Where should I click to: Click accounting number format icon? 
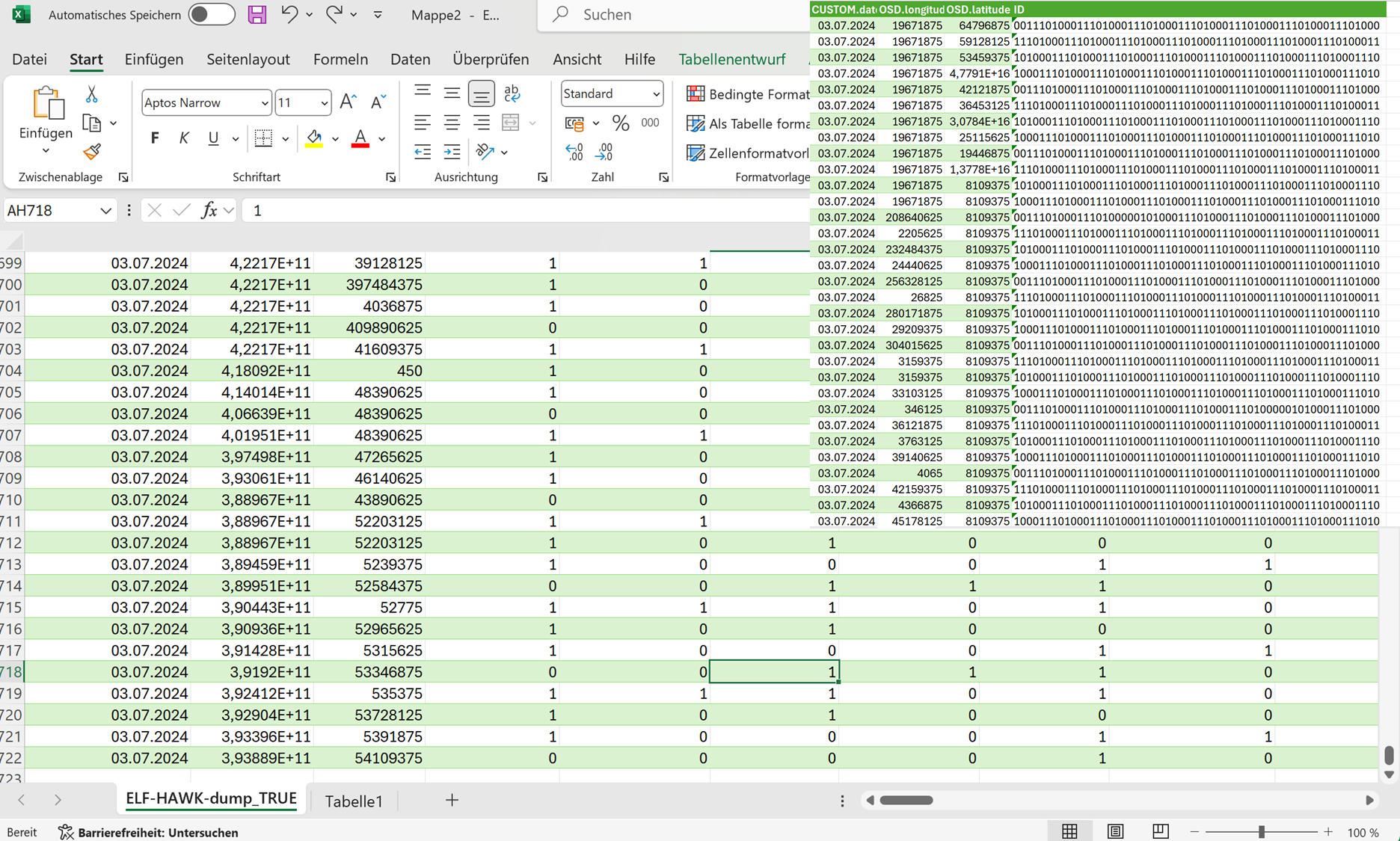575,123
